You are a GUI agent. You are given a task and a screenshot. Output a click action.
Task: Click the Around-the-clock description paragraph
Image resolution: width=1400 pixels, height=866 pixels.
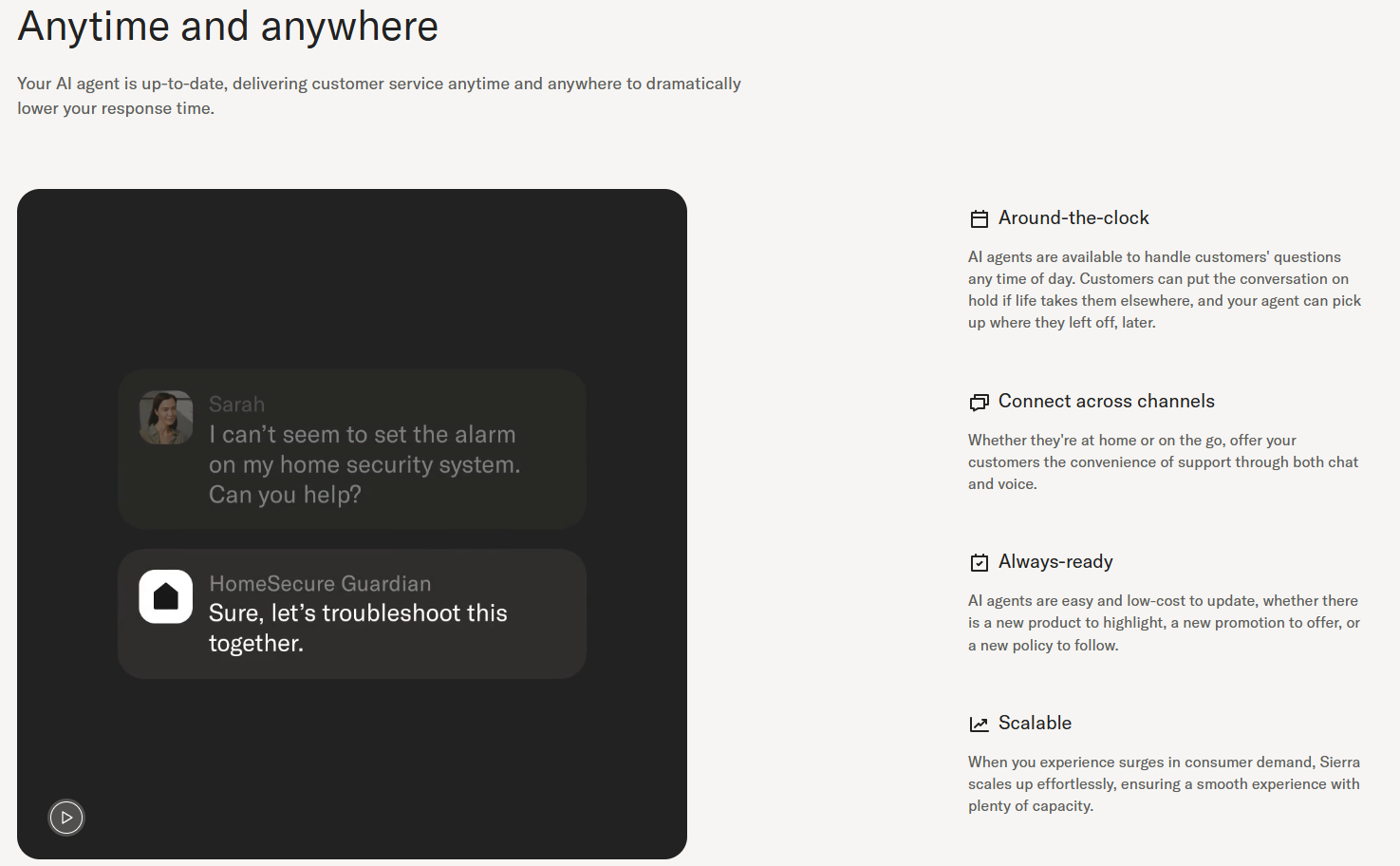1164,290
